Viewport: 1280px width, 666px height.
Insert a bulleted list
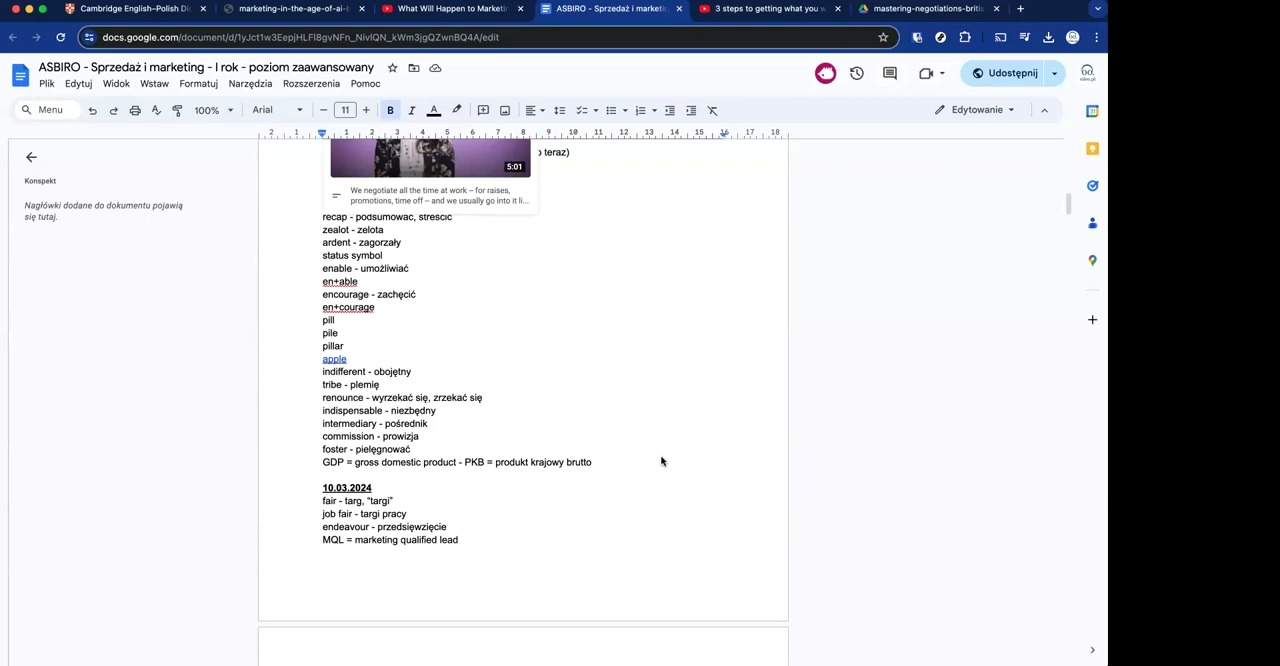(x=611, y=110)
